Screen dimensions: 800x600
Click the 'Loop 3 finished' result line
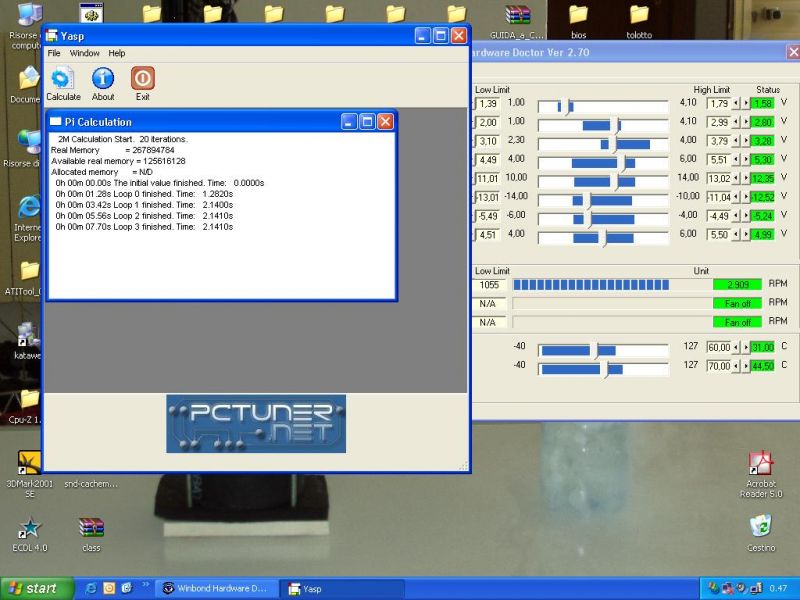[x=144, y=227]
